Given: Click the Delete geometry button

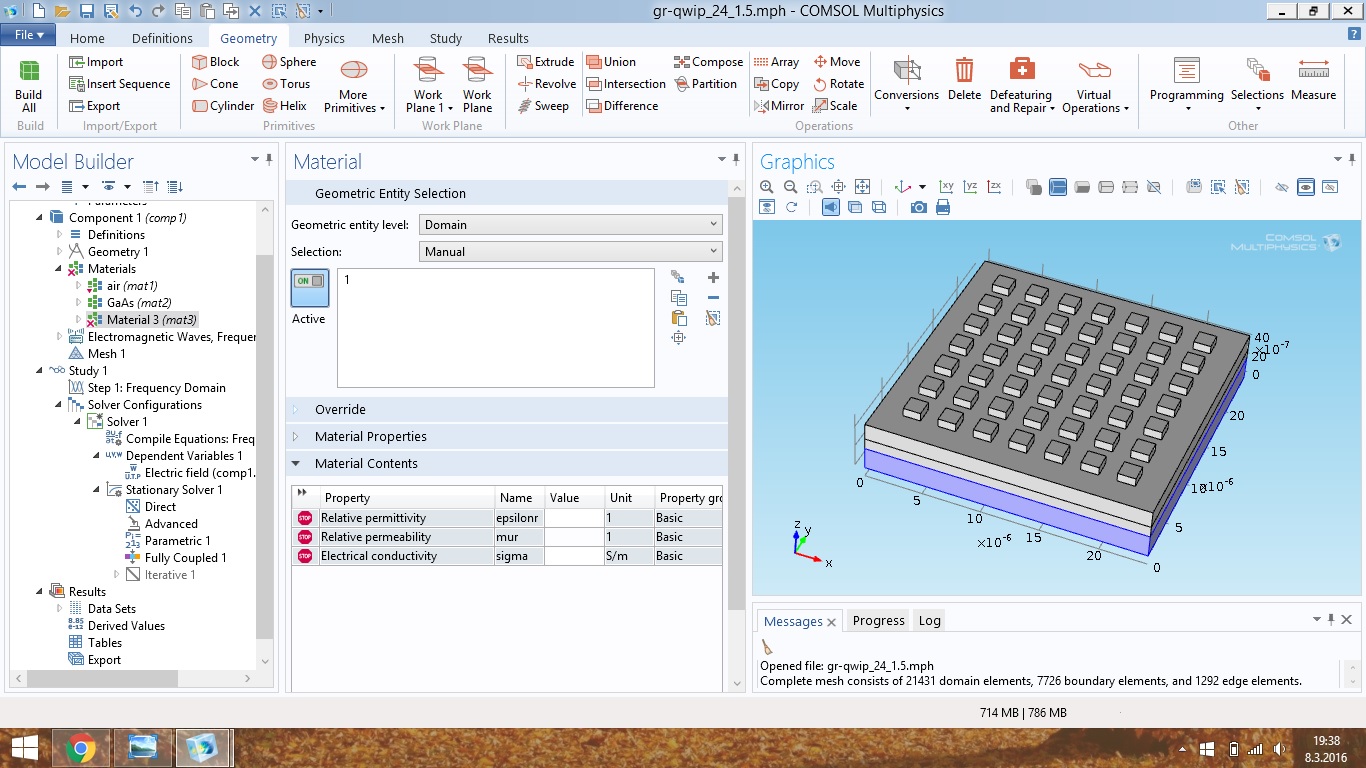Looking at the screenshot, I should pyautogui.click(x=964, y=80).
